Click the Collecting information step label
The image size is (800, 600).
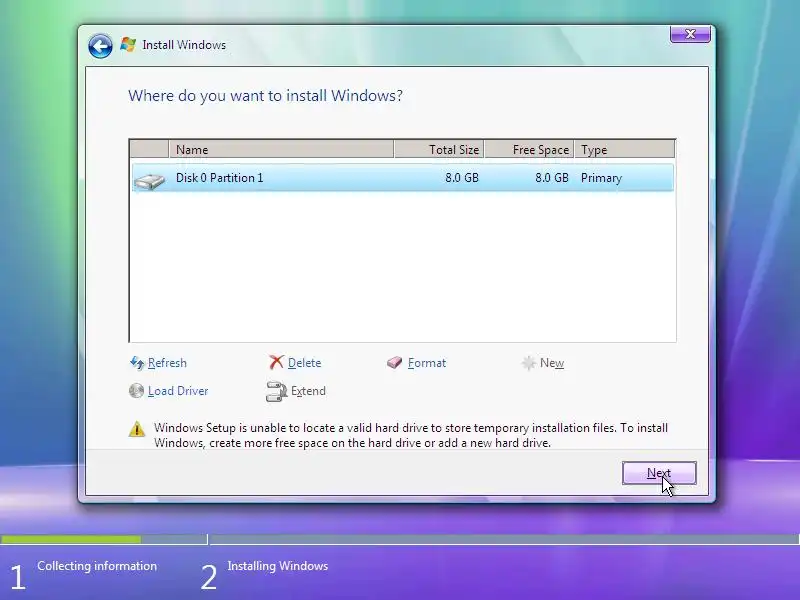pos(97,566)
